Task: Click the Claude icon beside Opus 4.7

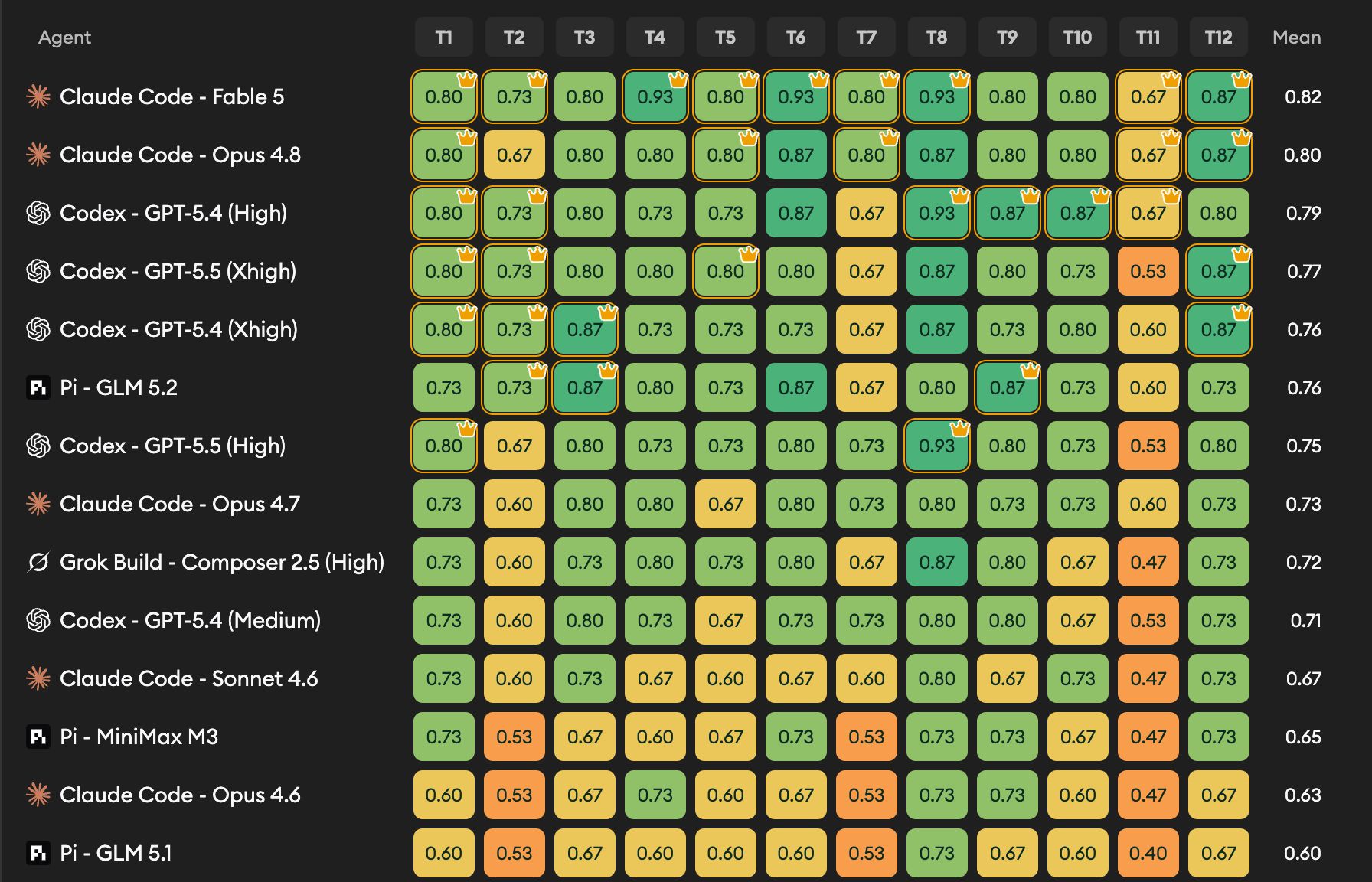Action: tap(38, 504)
